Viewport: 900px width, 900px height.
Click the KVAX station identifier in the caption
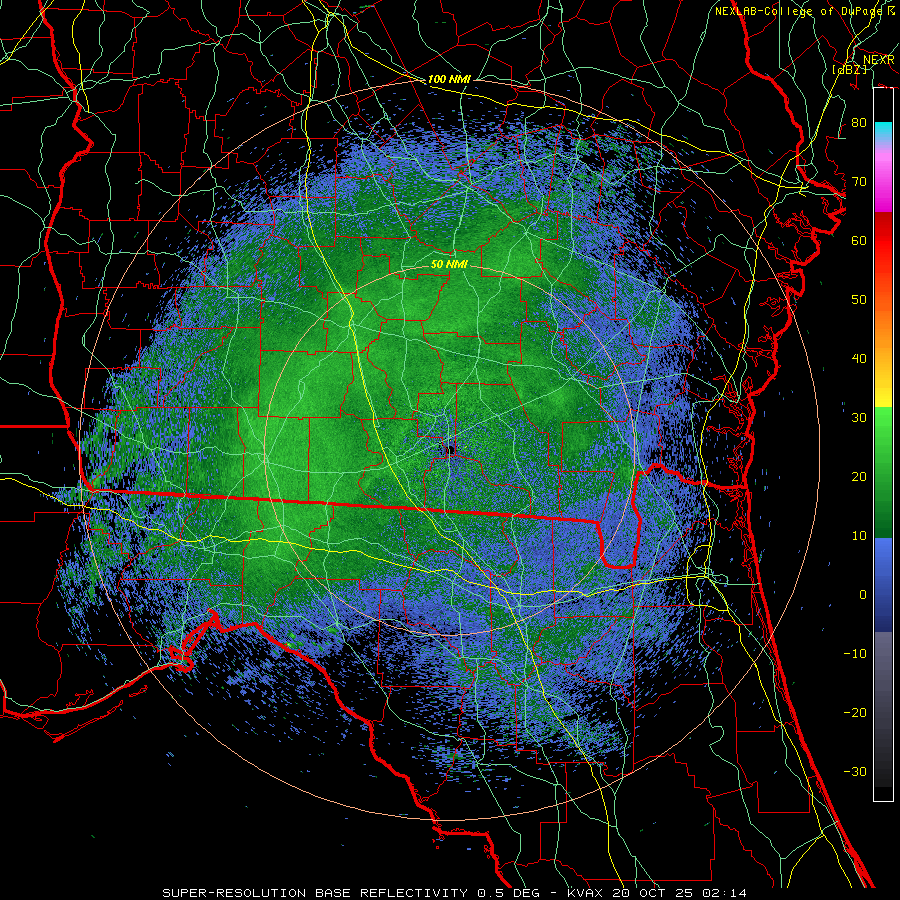tap(587, 893)
